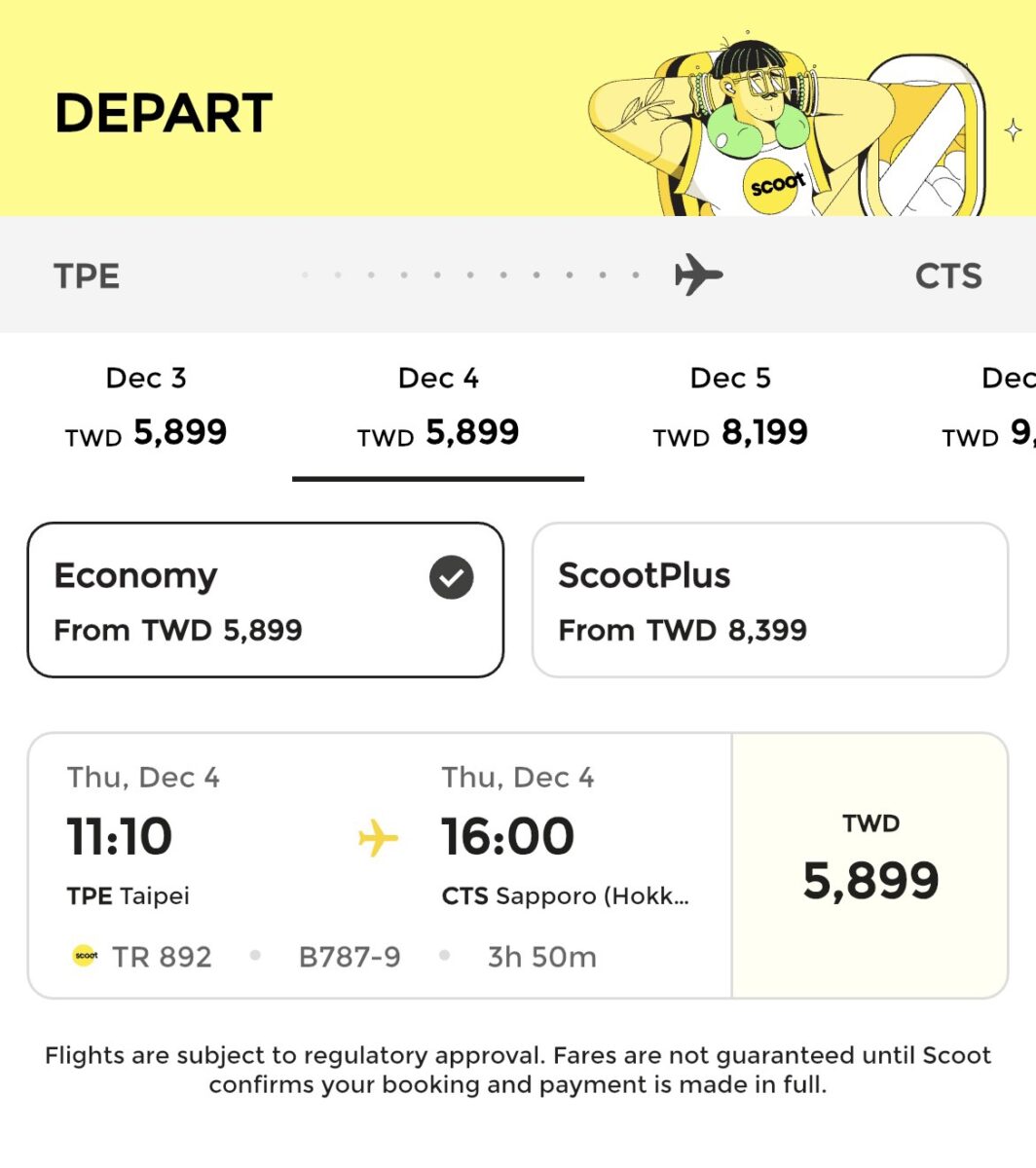The image size is (1036, 1168).
Task: Expand the truncated CTS Sapporo airport name
Action: tap(565, 895)
